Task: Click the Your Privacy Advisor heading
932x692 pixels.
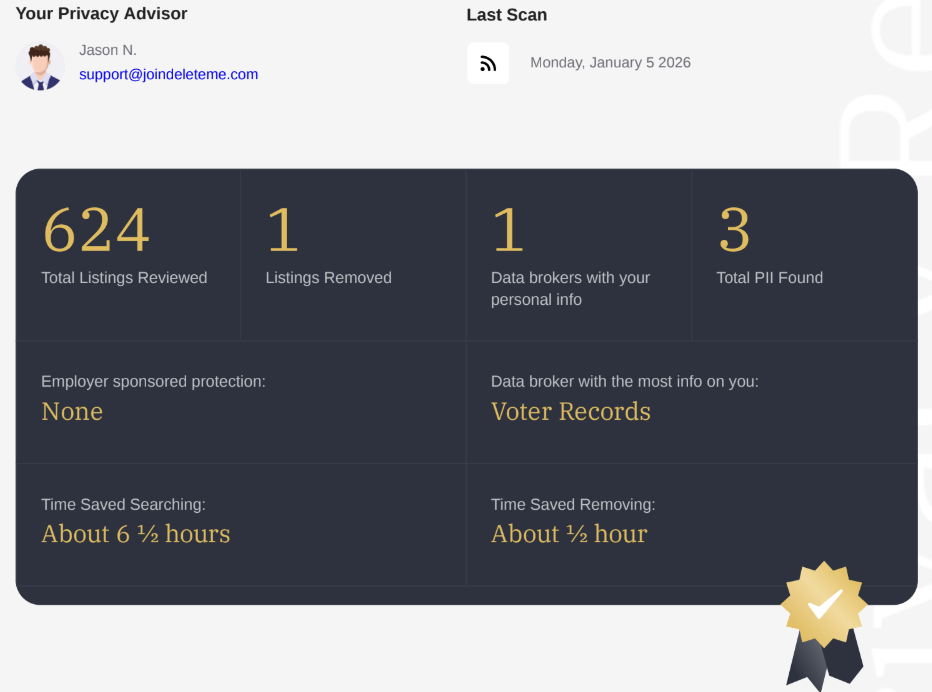Action: (x=101, y=14)
